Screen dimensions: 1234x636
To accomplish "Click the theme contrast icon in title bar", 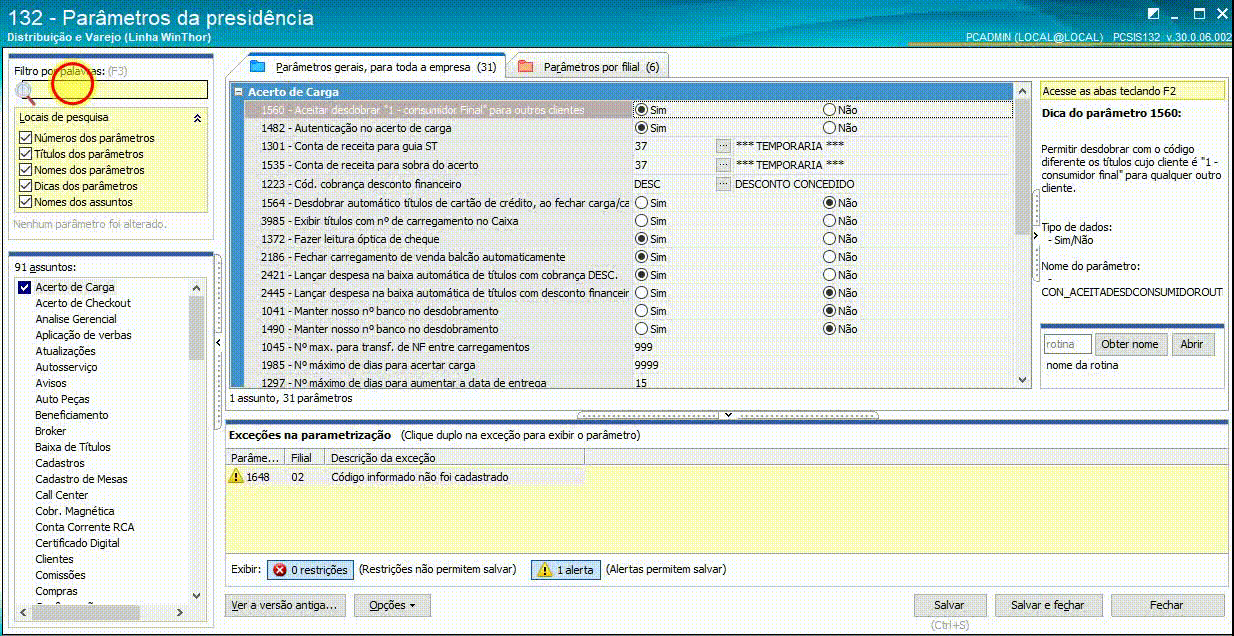I will 1153,14.
